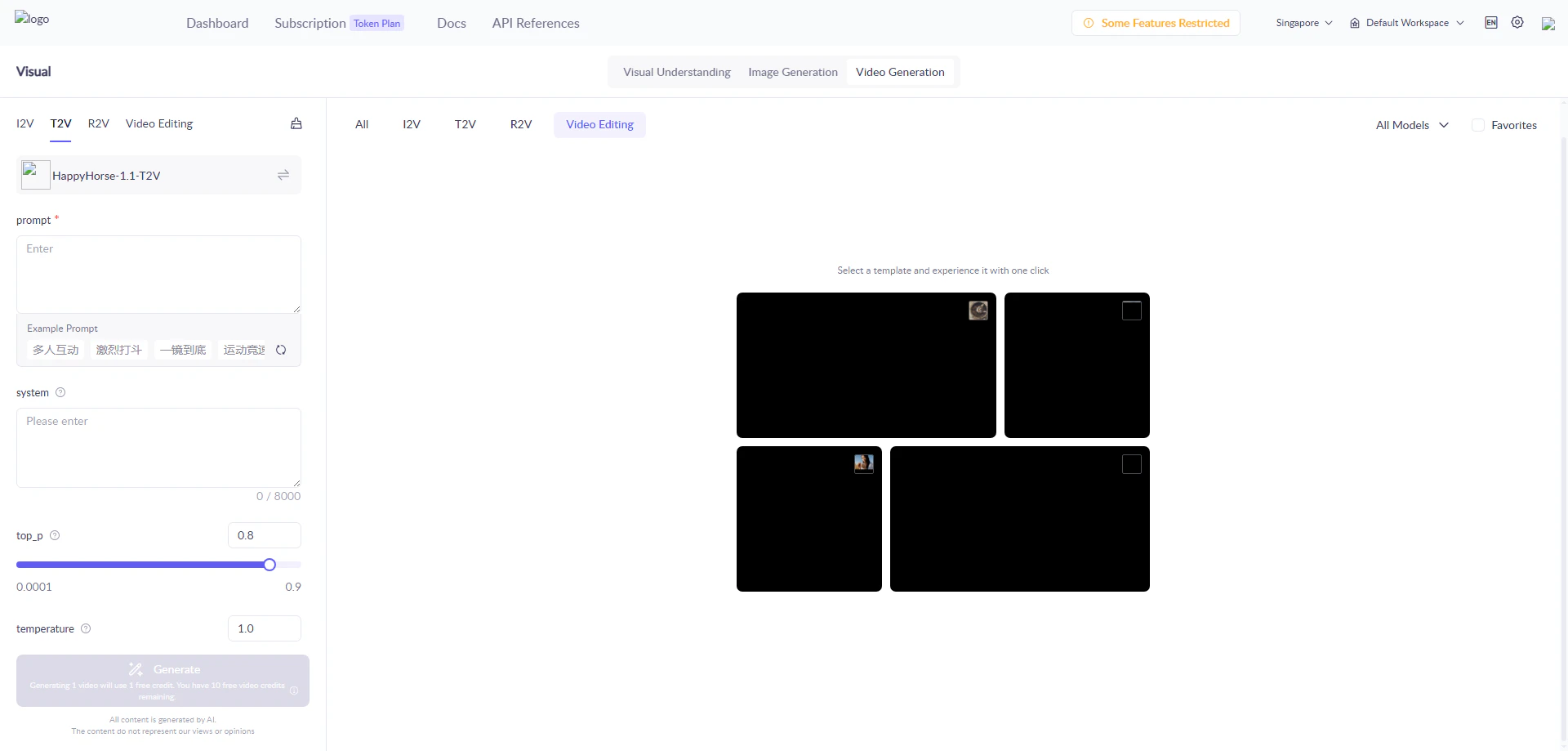
Task: Tick the checkbox on second template card
Action: click(x=1132, y=311)
